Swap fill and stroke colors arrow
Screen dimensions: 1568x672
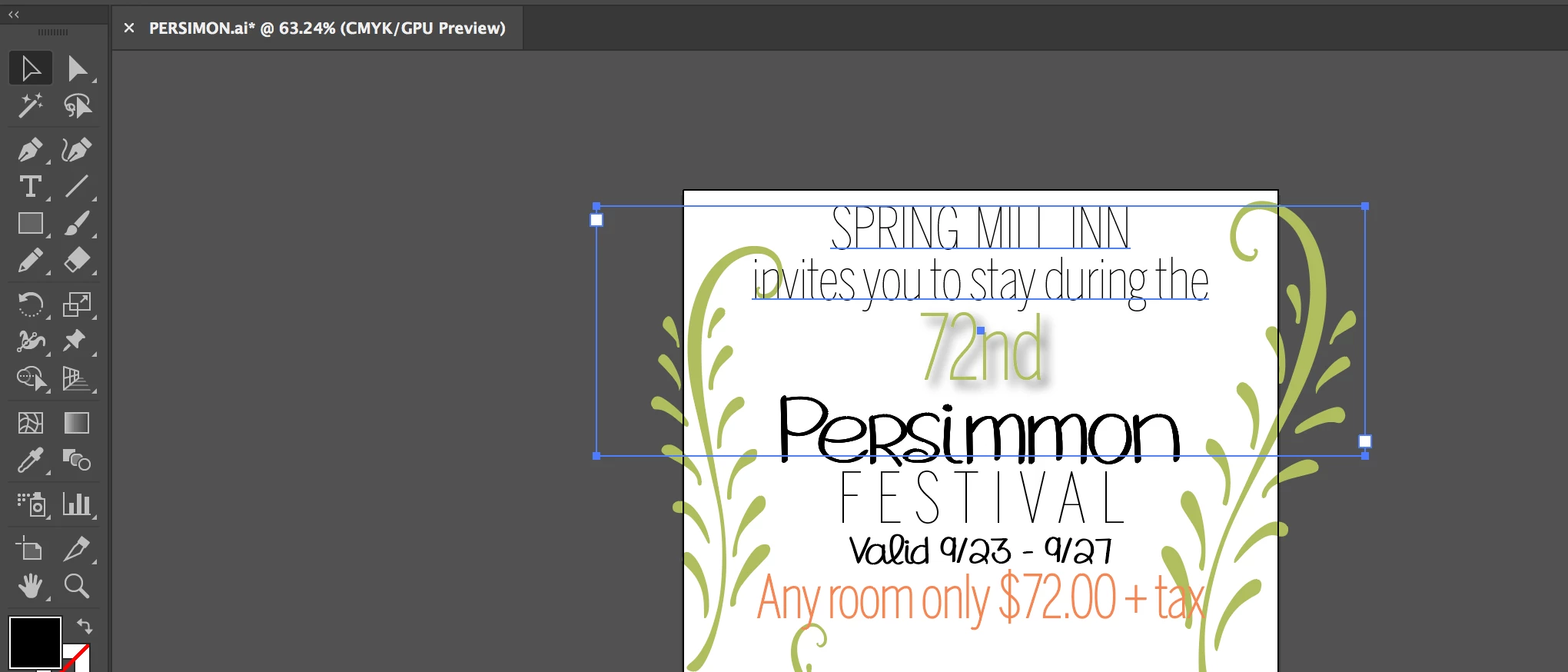[85, 626]
